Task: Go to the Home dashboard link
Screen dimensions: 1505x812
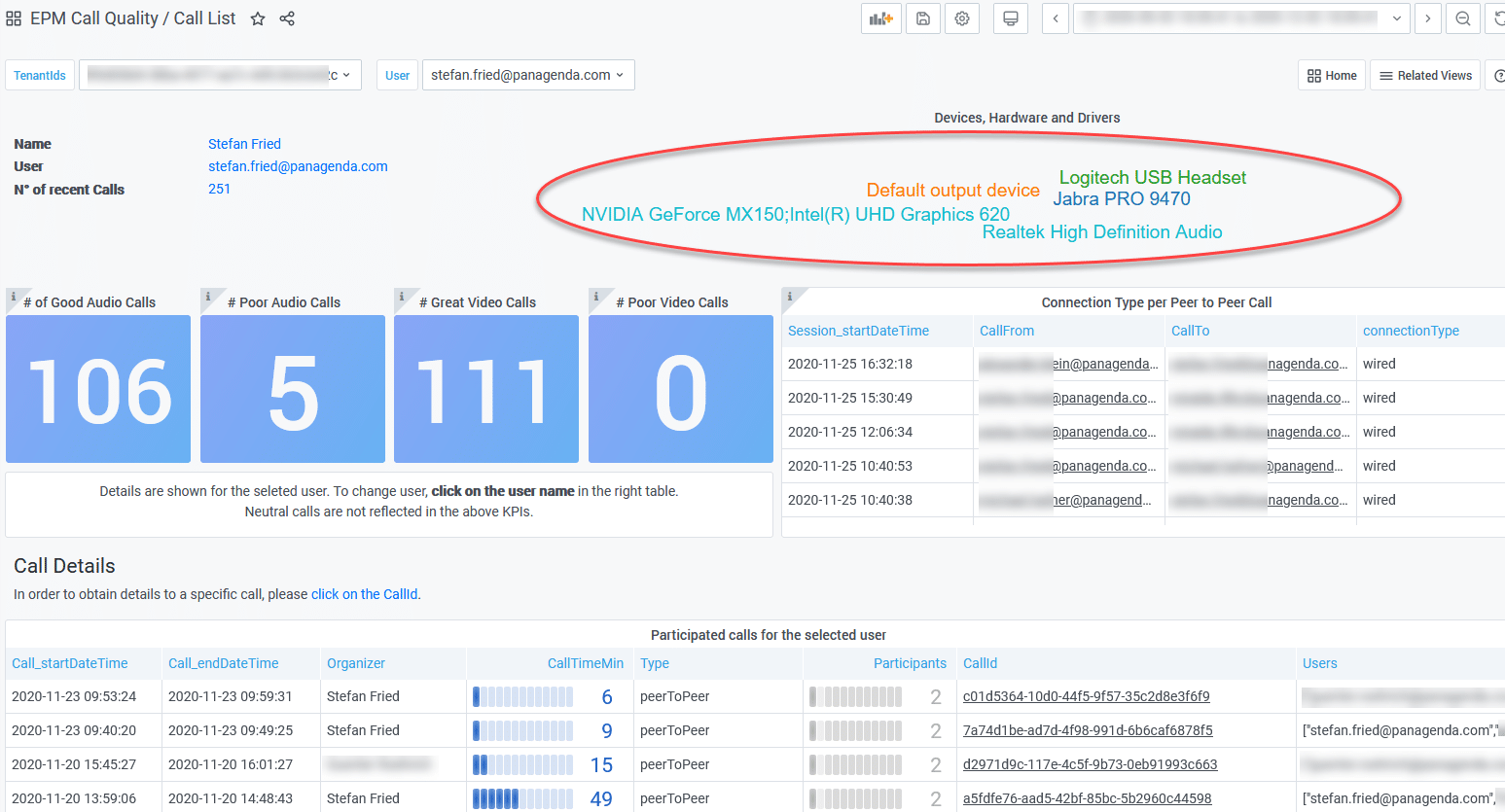Action: pos(1332,75)
